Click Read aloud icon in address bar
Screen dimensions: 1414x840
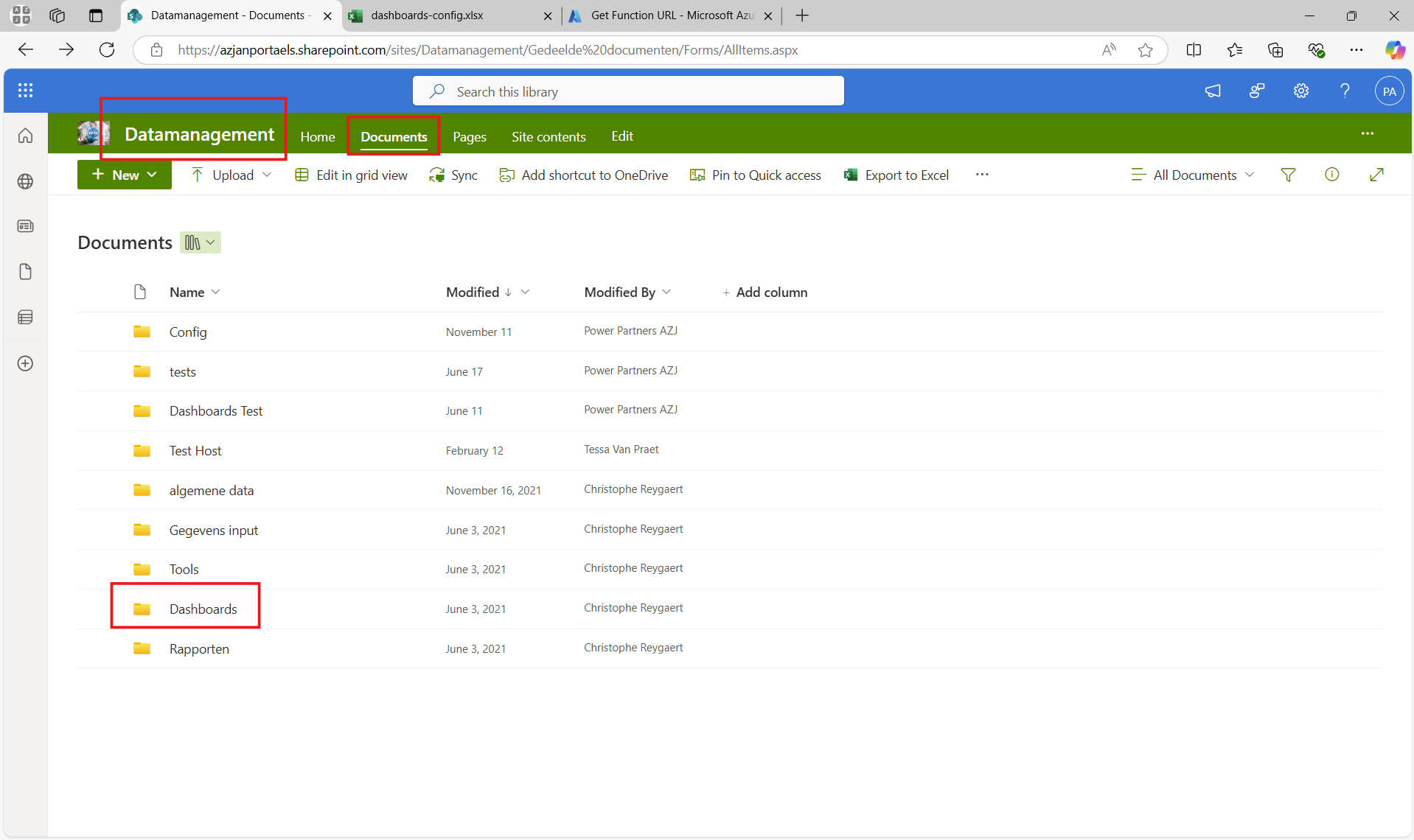pos(1108,50)
